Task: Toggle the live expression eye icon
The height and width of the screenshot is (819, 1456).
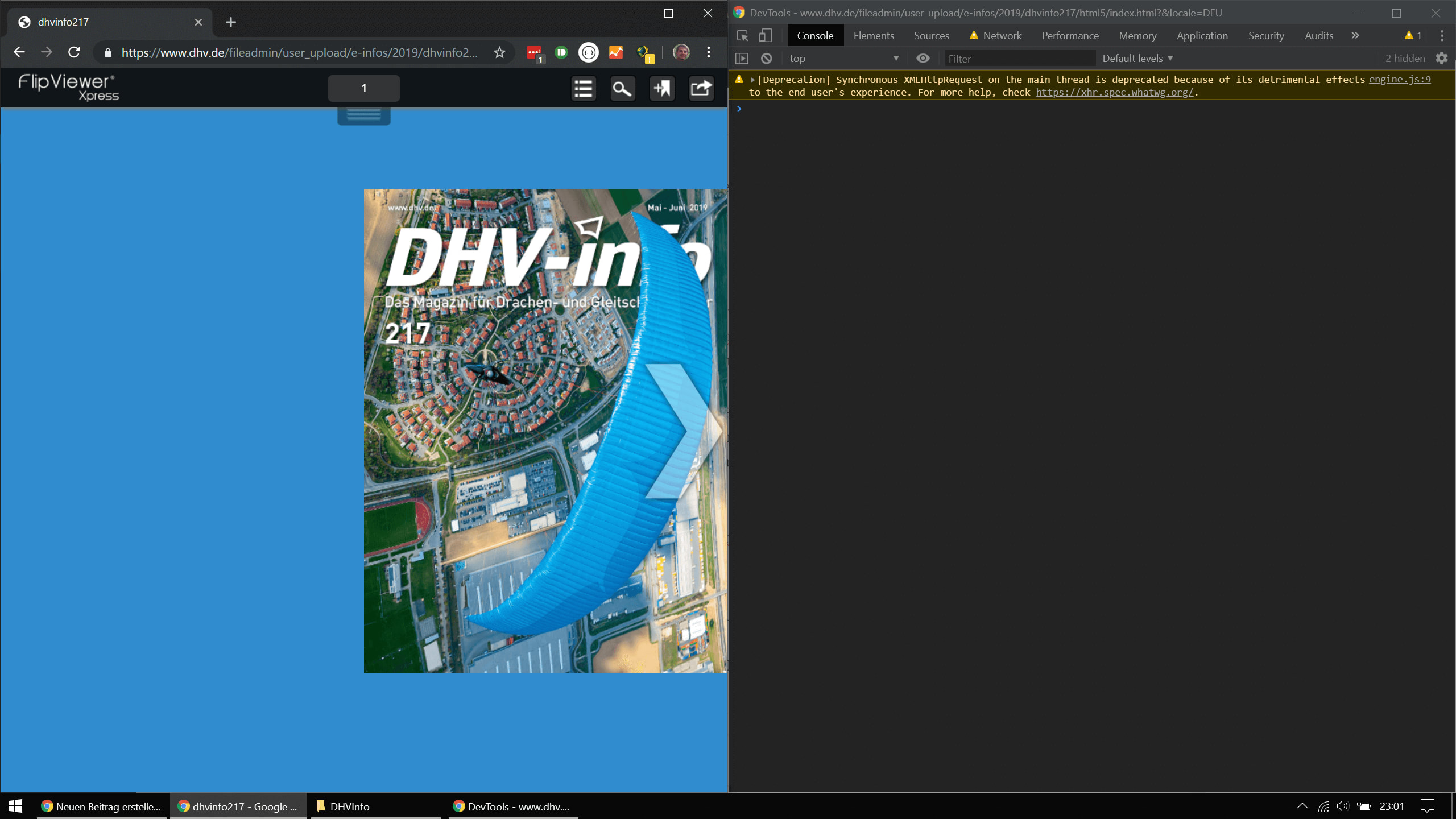Action: pyautogui.click(x=923, y=59)
